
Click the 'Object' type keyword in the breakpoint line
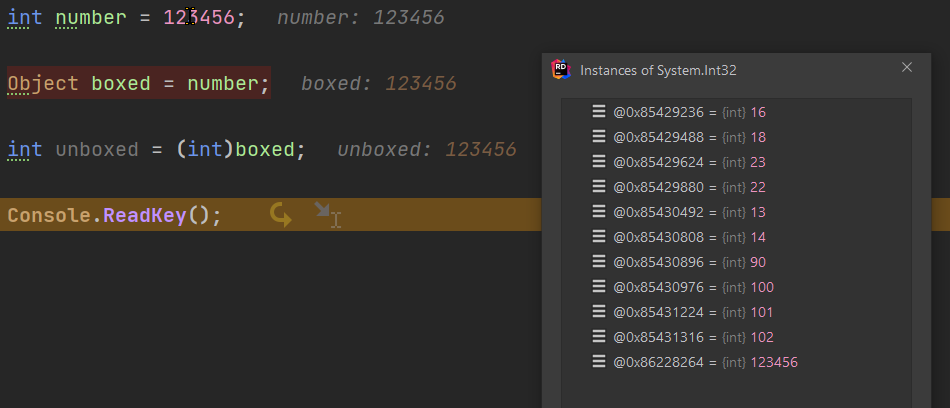[x=42, y=84]
